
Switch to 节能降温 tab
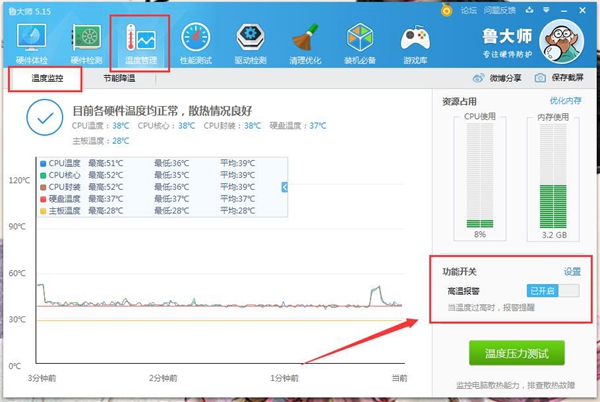[x=119, y=78]
